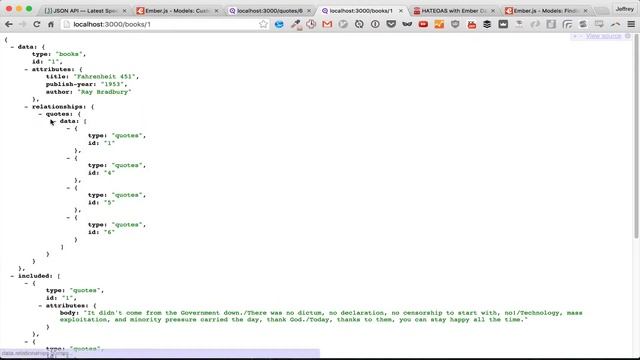Click the clock extension icon
The width and height of the screenshot is (640, 360).
[311, 24]
